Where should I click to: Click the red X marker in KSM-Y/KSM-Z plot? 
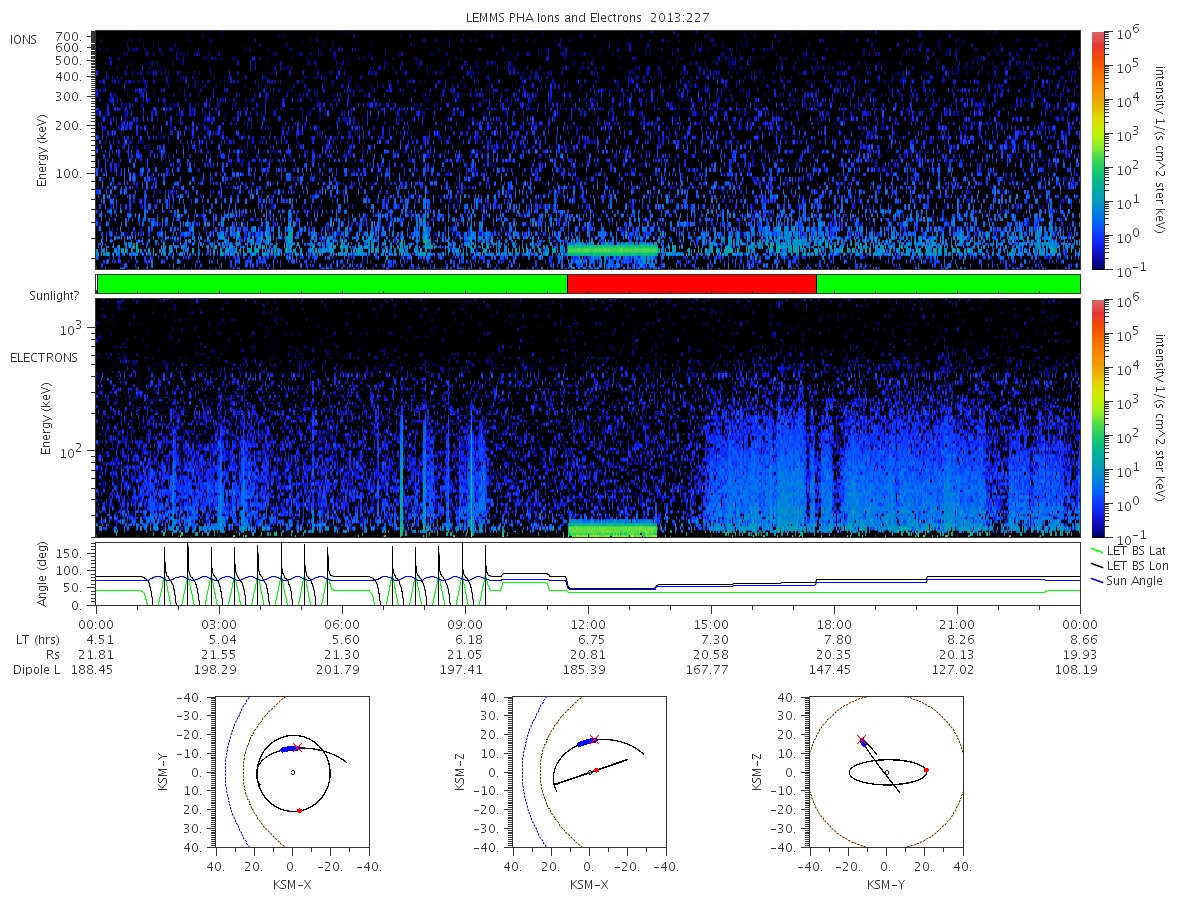(861, 740)
